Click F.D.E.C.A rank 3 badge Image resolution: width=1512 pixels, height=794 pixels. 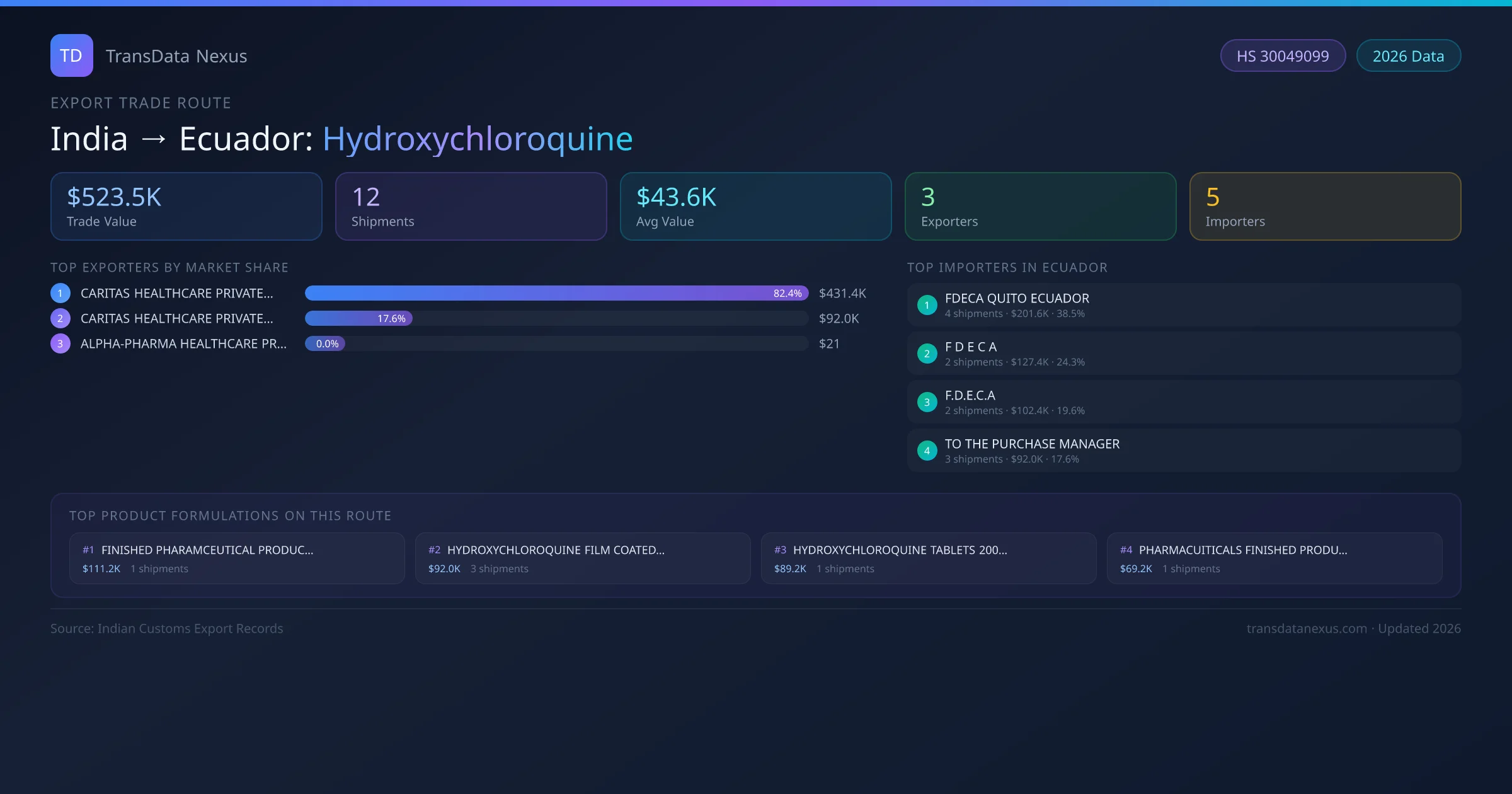click(927, 402)
